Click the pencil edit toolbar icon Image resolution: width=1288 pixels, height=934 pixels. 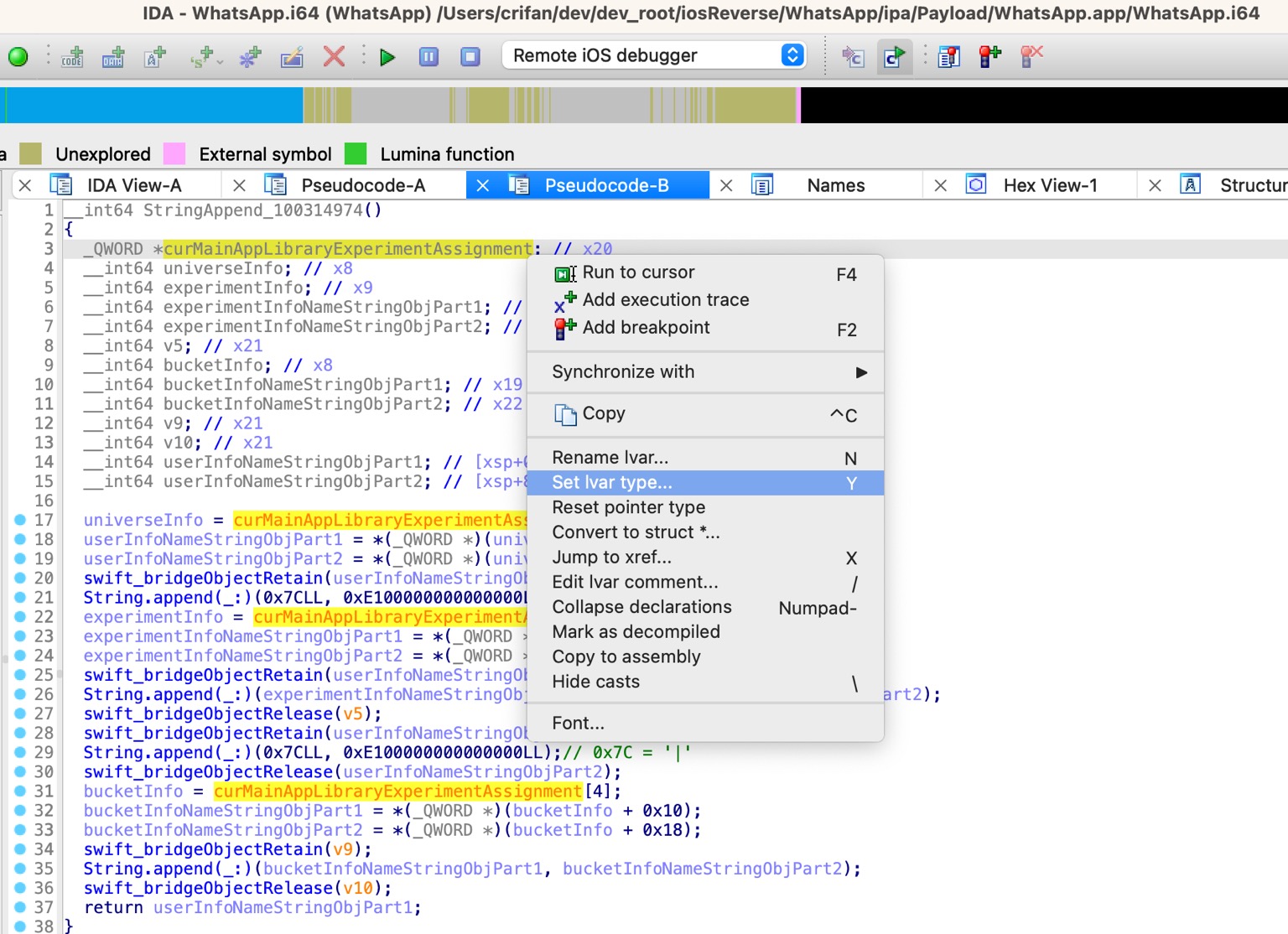click(292, 57)
